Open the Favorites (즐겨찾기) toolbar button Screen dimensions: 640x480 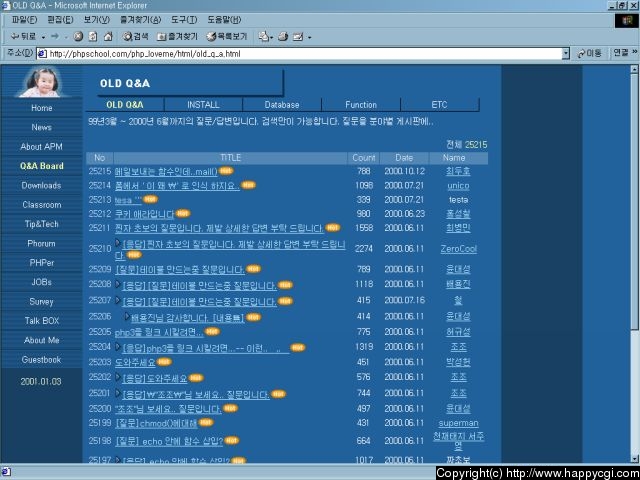tap(178, 37)
